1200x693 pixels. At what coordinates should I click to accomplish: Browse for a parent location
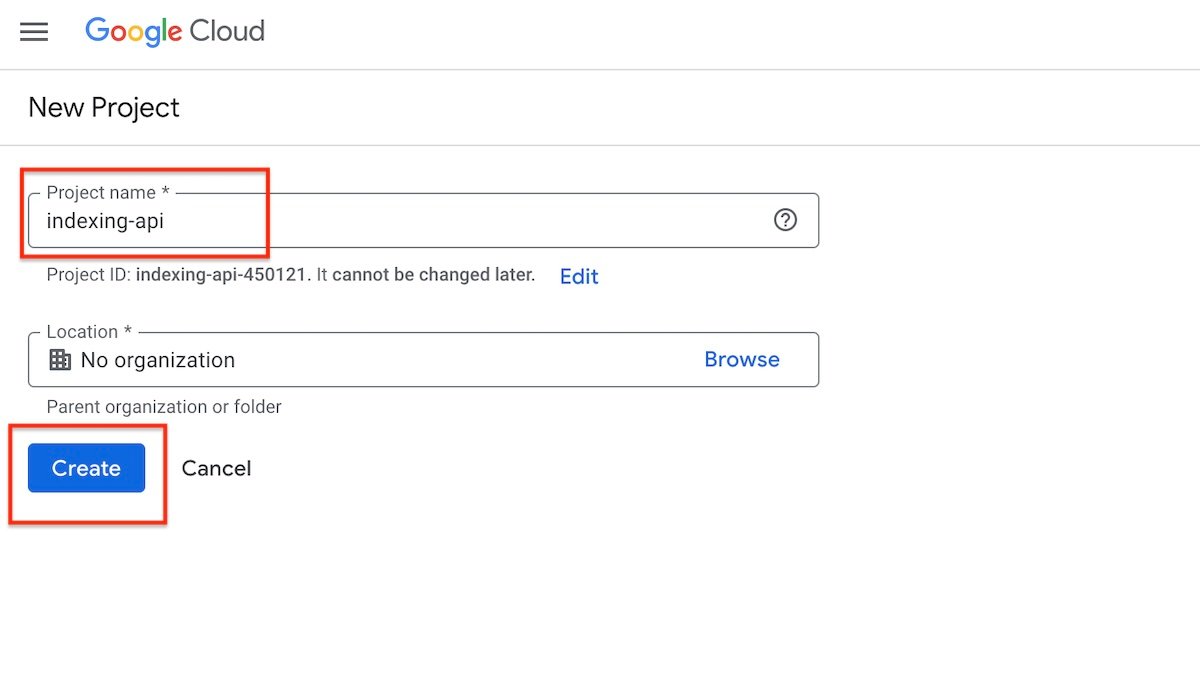tap(742, 360)
